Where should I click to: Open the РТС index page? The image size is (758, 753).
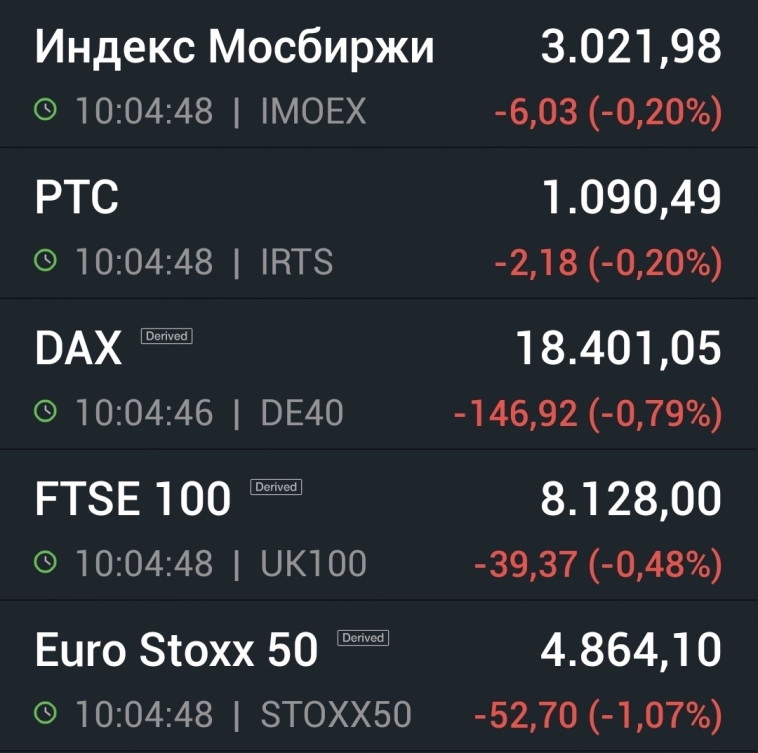[x=77, y=198]
